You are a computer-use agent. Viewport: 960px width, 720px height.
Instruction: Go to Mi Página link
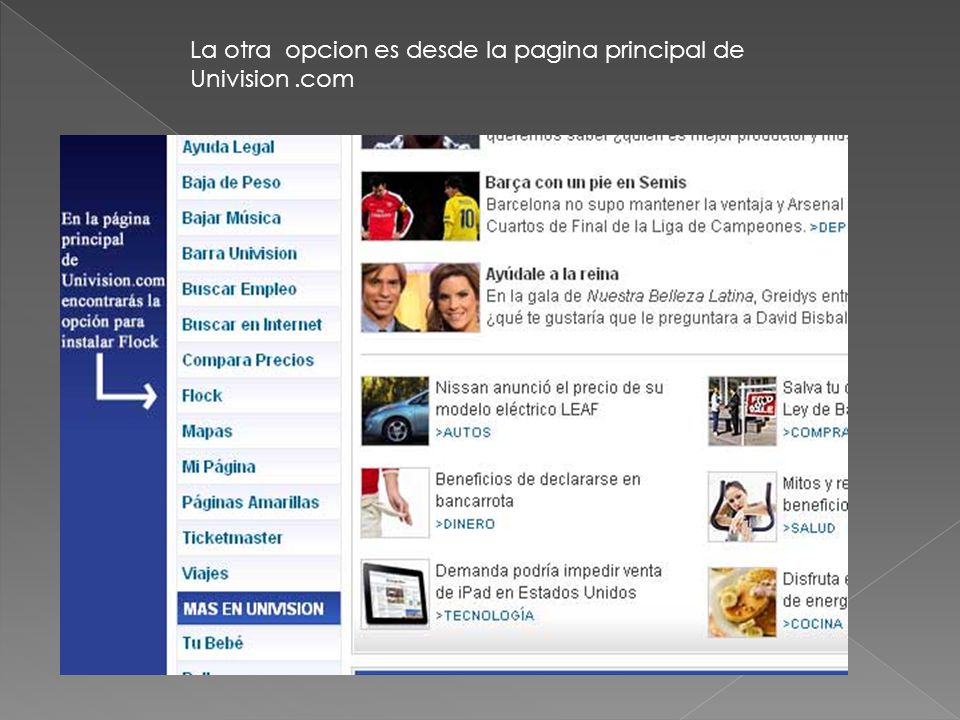tap(219, 467)
